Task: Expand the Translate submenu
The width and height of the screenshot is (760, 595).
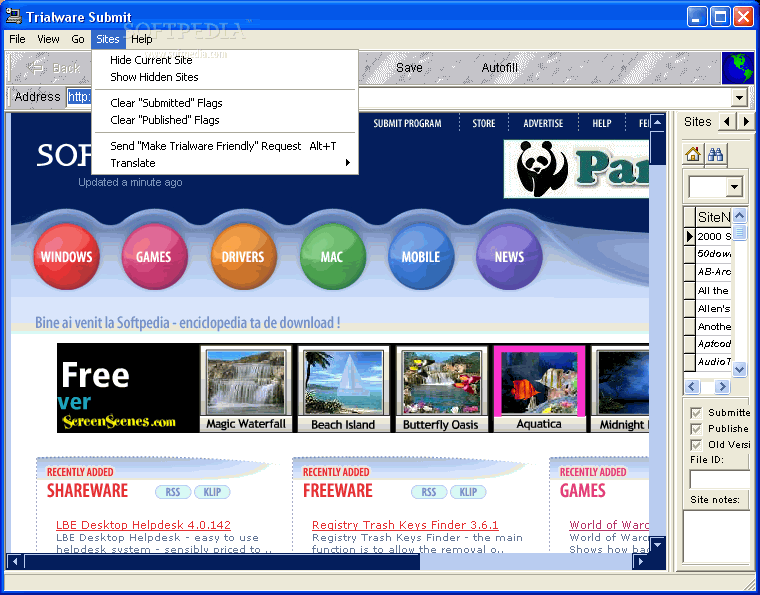Action: tap(223, 163)
